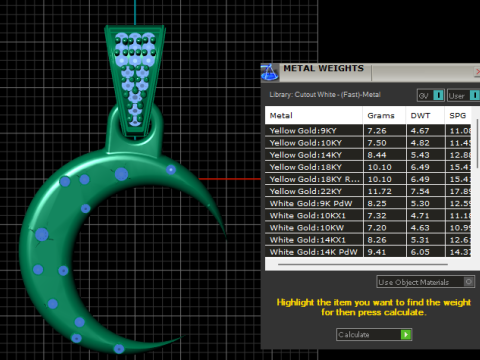Image resolution: width=480 pixels, height=360 pixels.
Task: Click the 7.26 grams cell
Action: pos(384,130)
